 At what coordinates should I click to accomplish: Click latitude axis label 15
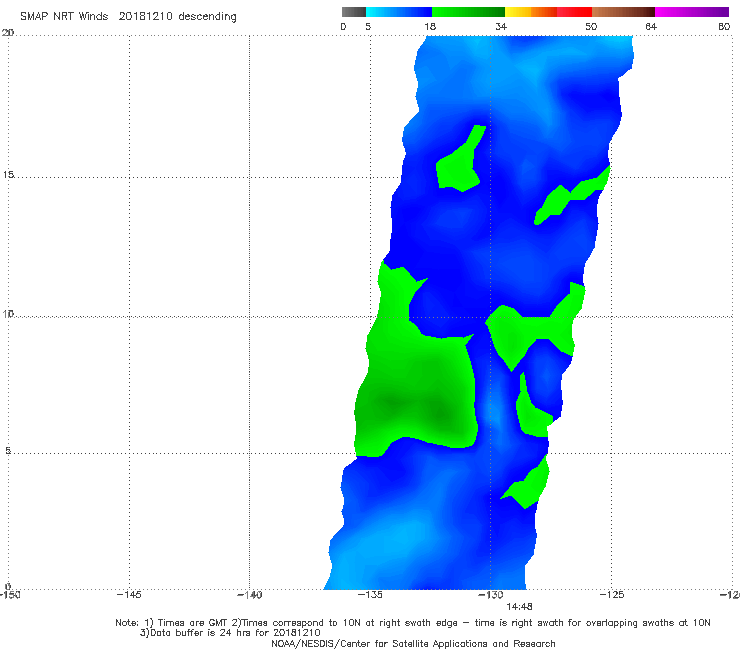8,175
